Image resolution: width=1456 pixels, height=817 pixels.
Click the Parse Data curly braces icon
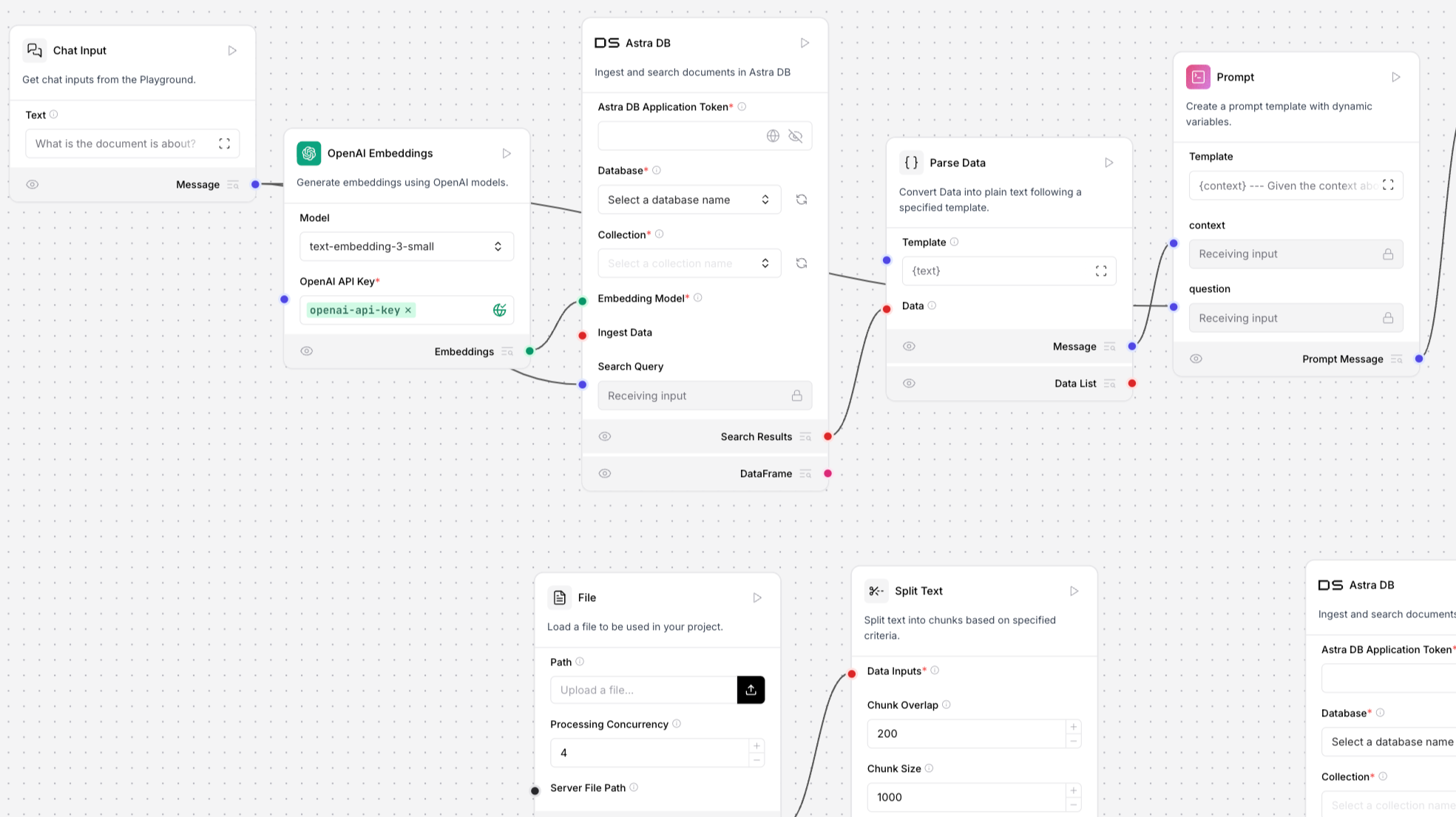point(911,163)
